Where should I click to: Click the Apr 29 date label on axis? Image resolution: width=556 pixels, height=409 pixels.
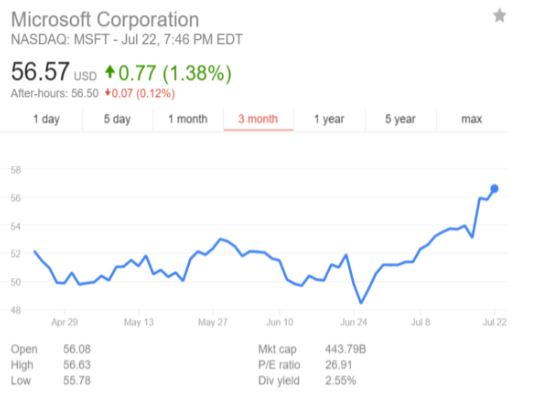pos(65,322)
